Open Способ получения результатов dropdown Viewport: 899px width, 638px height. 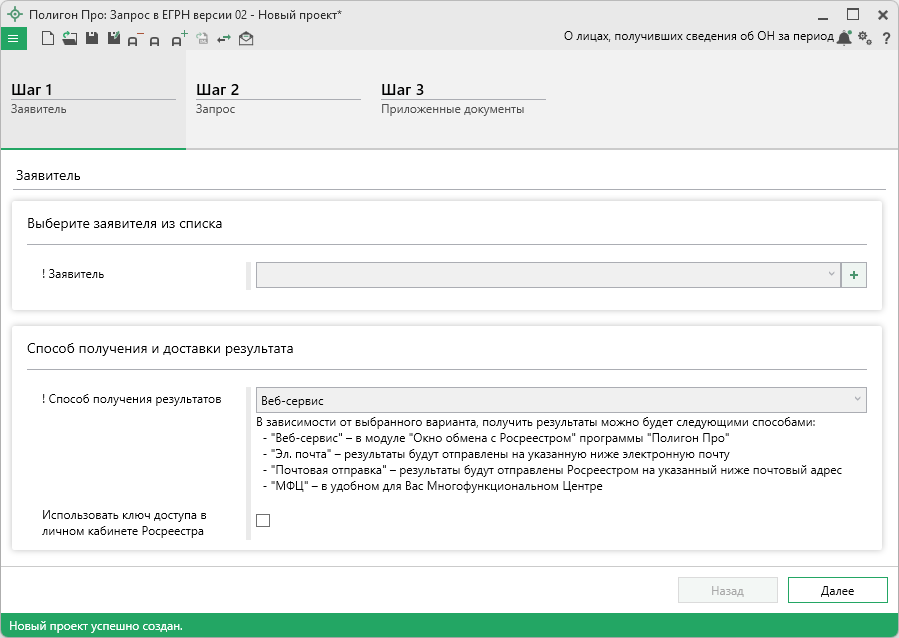click(x=560, y=400)
